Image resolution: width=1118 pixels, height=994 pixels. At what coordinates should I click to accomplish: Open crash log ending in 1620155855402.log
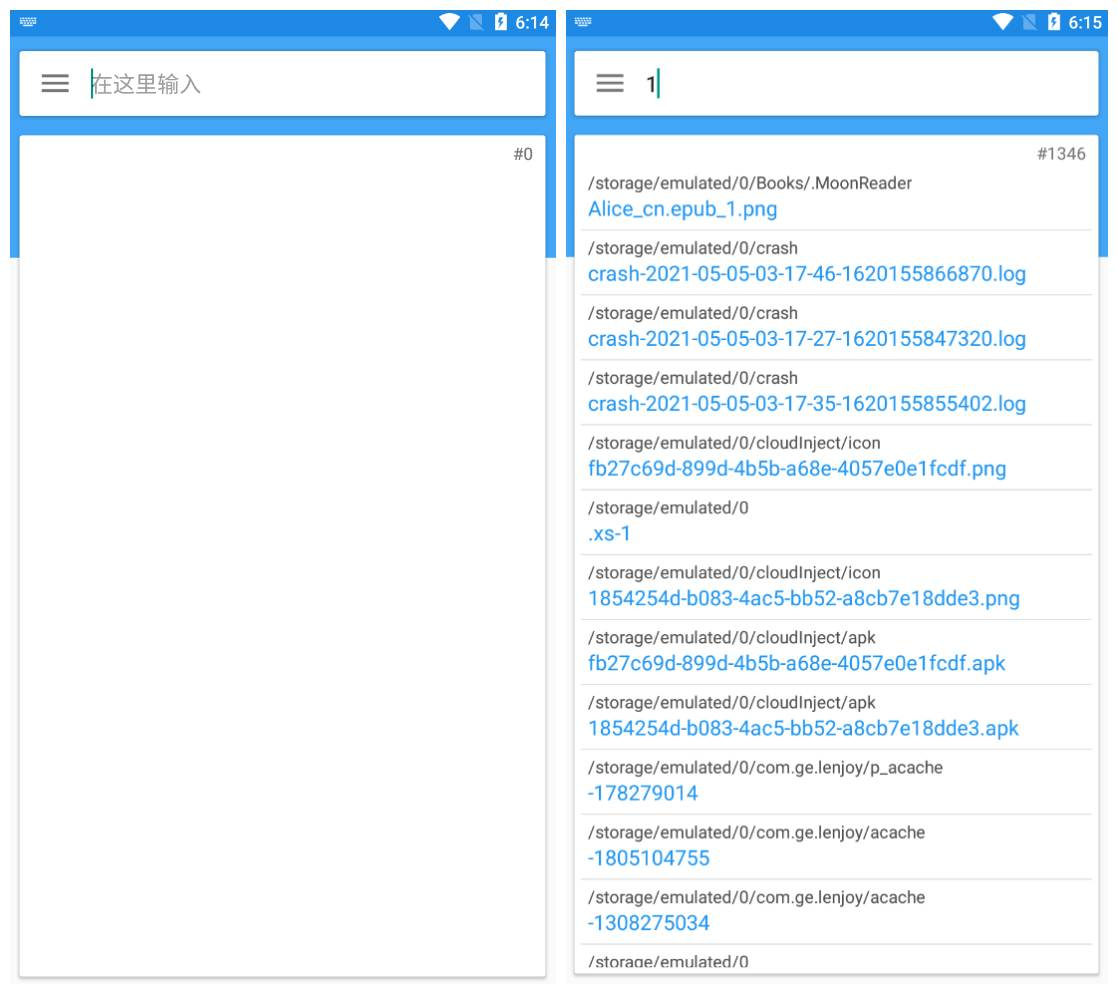pyautogui.click(x=806, y=404)
